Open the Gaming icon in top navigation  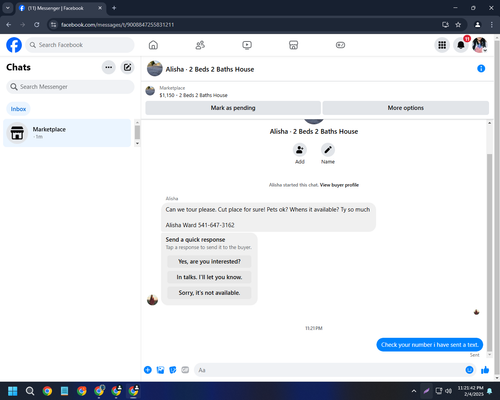point(340,45)
